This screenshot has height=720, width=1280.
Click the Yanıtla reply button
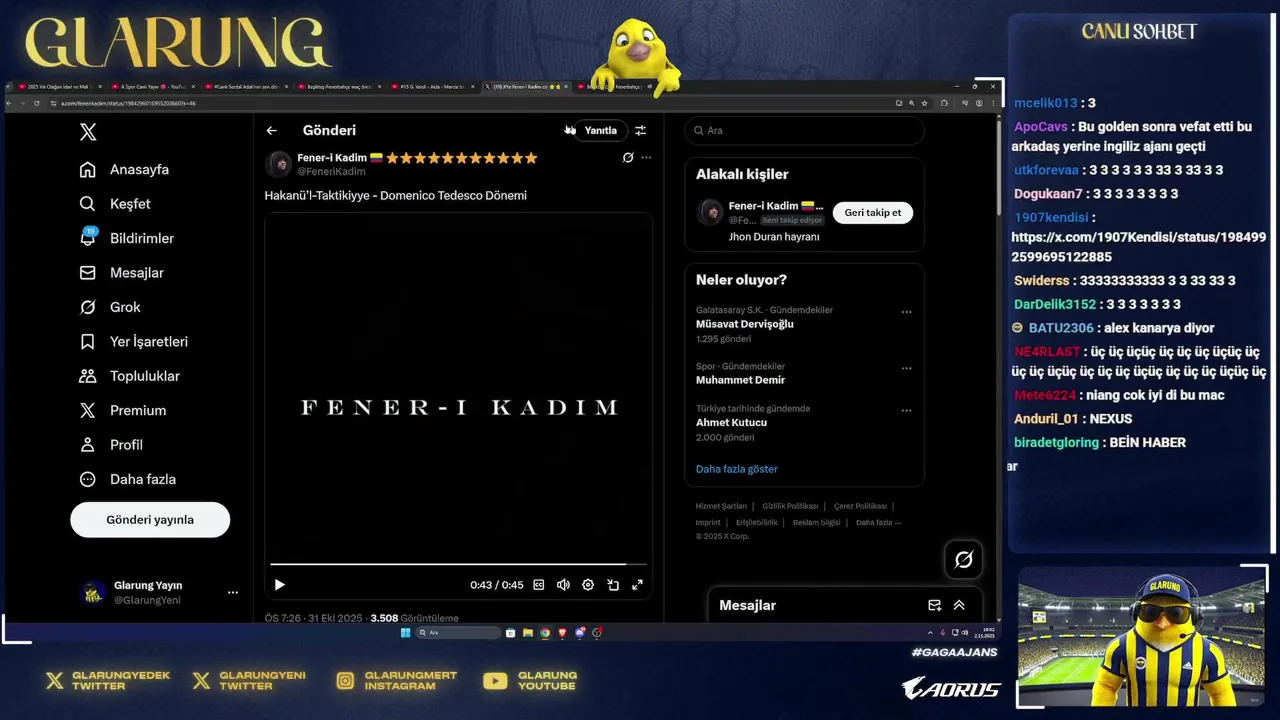(600, 130)
